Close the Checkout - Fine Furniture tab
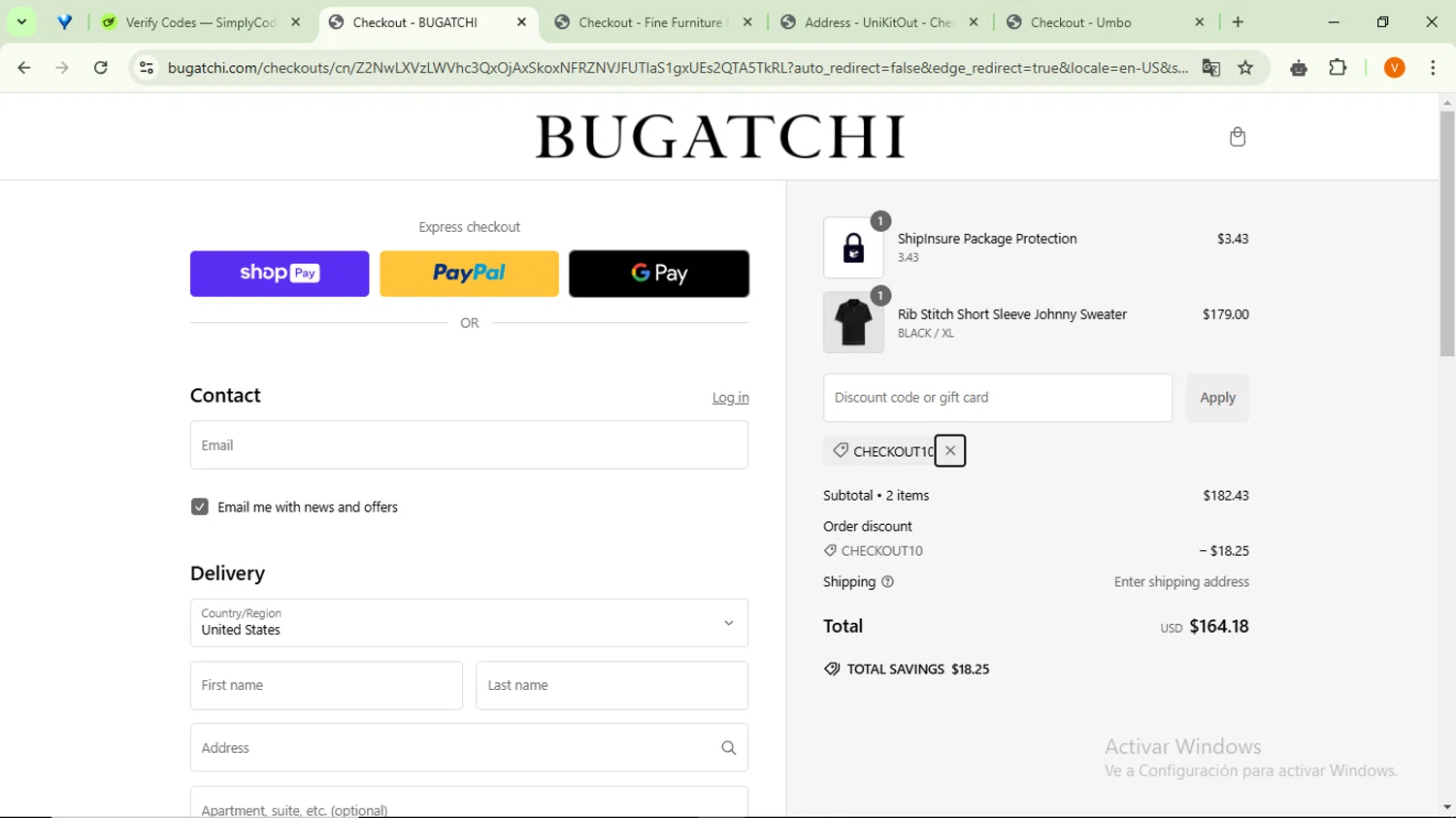 (747, 21)
